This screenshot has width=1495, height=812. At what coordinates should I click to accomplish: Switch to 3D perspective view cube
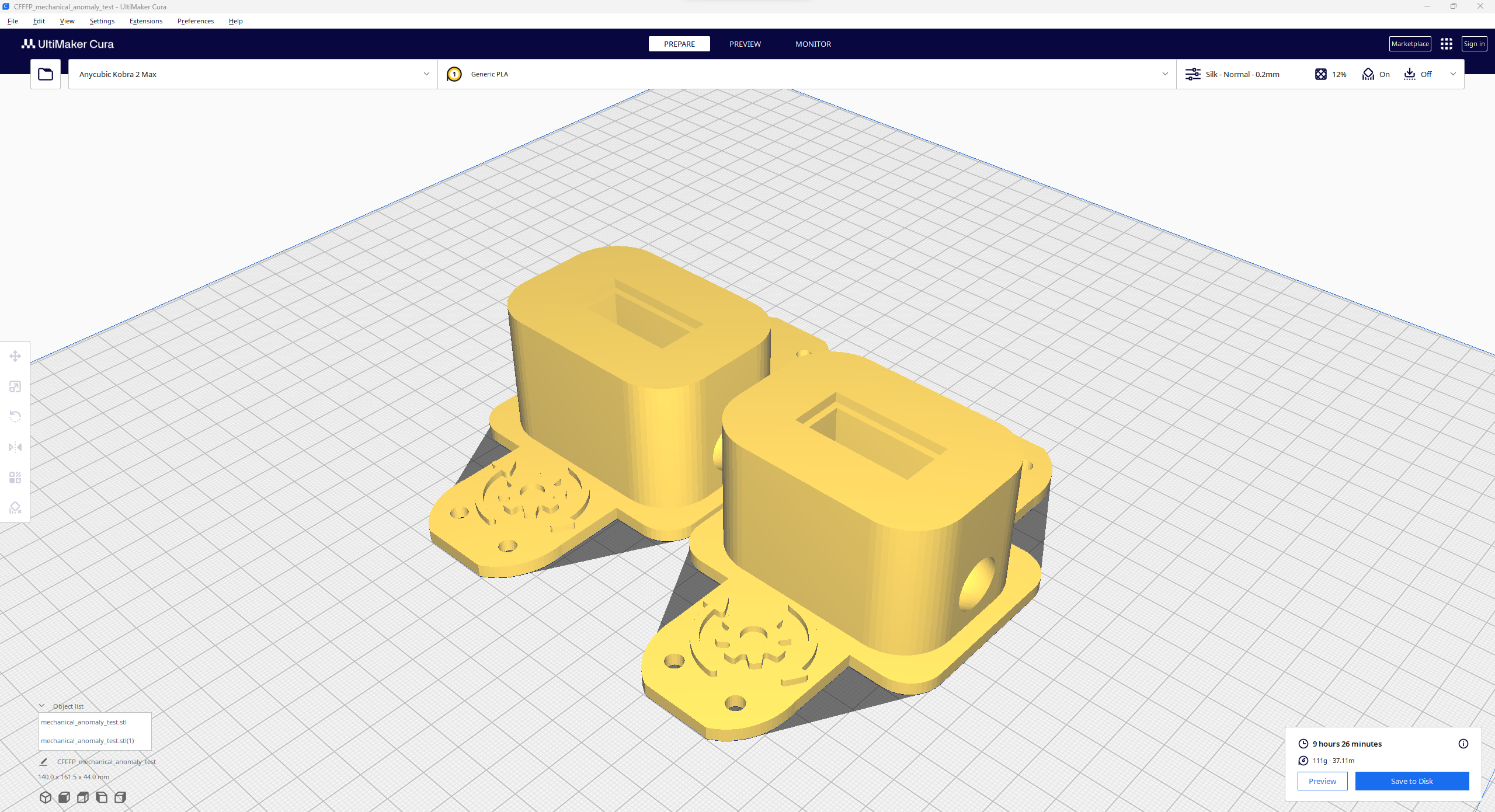point(46,797)
